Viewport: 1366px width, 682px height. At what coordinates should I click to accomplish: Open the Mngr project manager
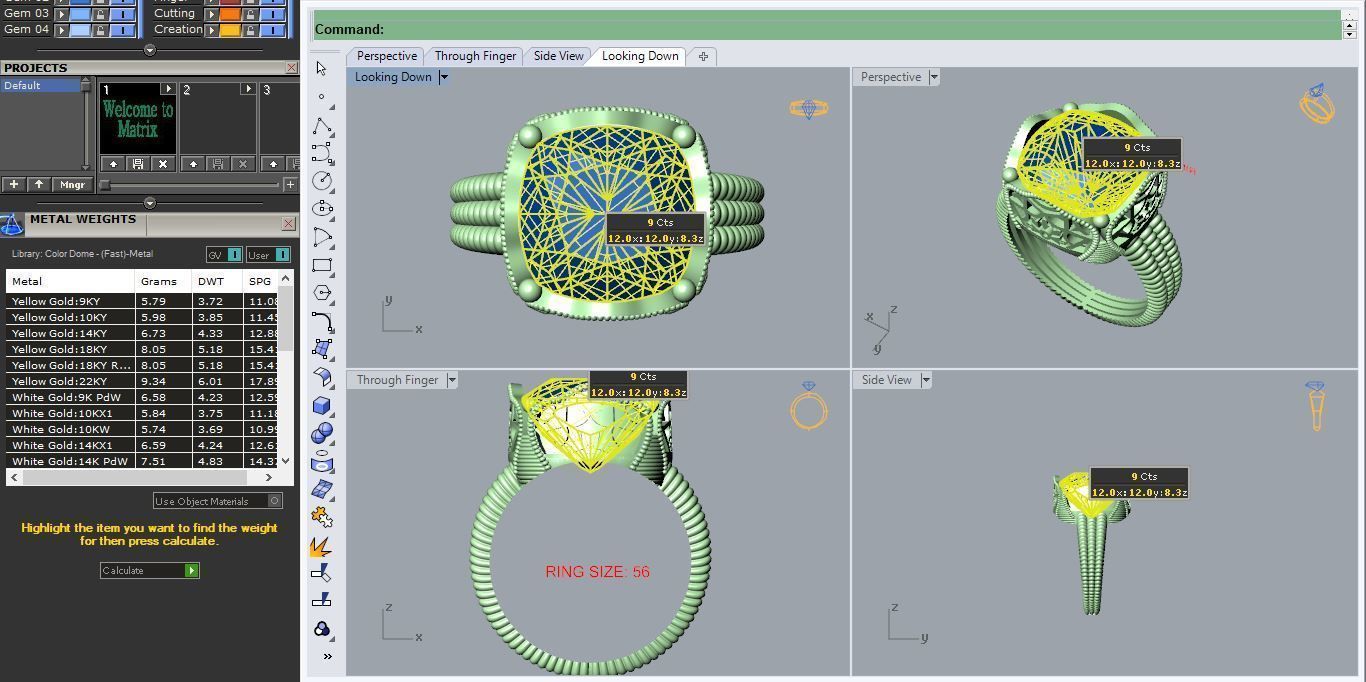tap(71, 184)
